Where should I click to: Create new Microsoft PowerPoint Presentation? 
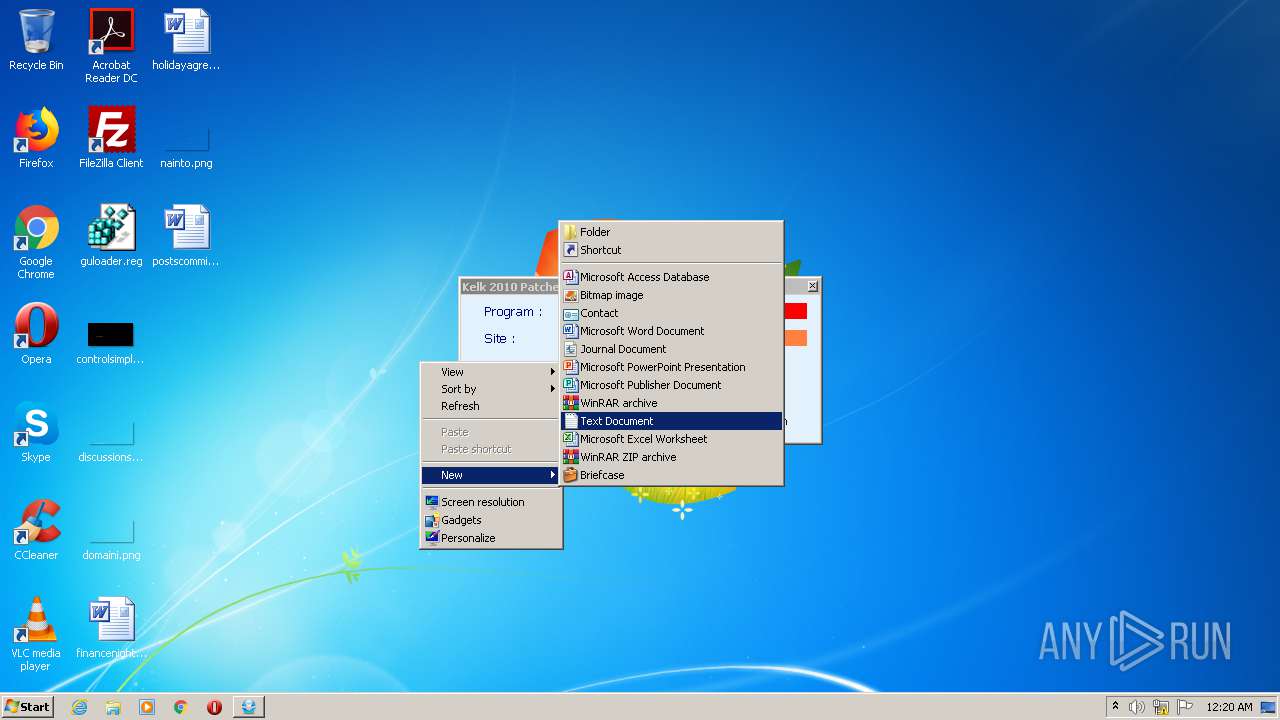(671, 367)
